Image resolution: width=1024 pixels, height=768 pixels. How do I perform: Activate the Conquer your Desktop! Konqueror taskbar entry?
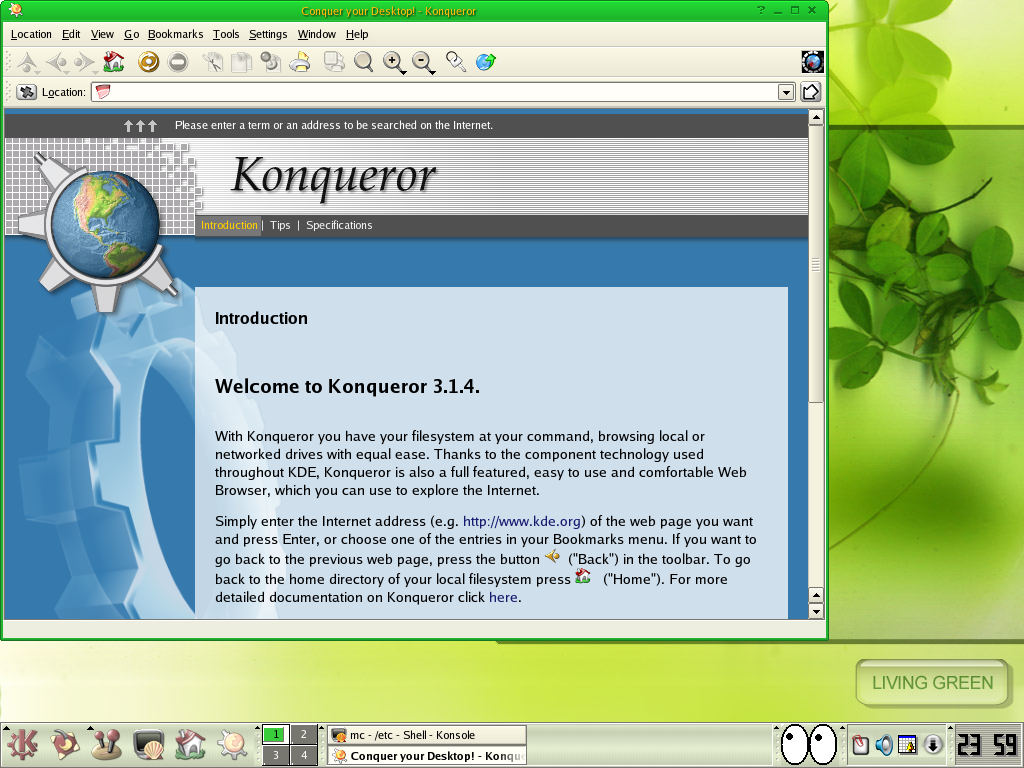(426, 756)
